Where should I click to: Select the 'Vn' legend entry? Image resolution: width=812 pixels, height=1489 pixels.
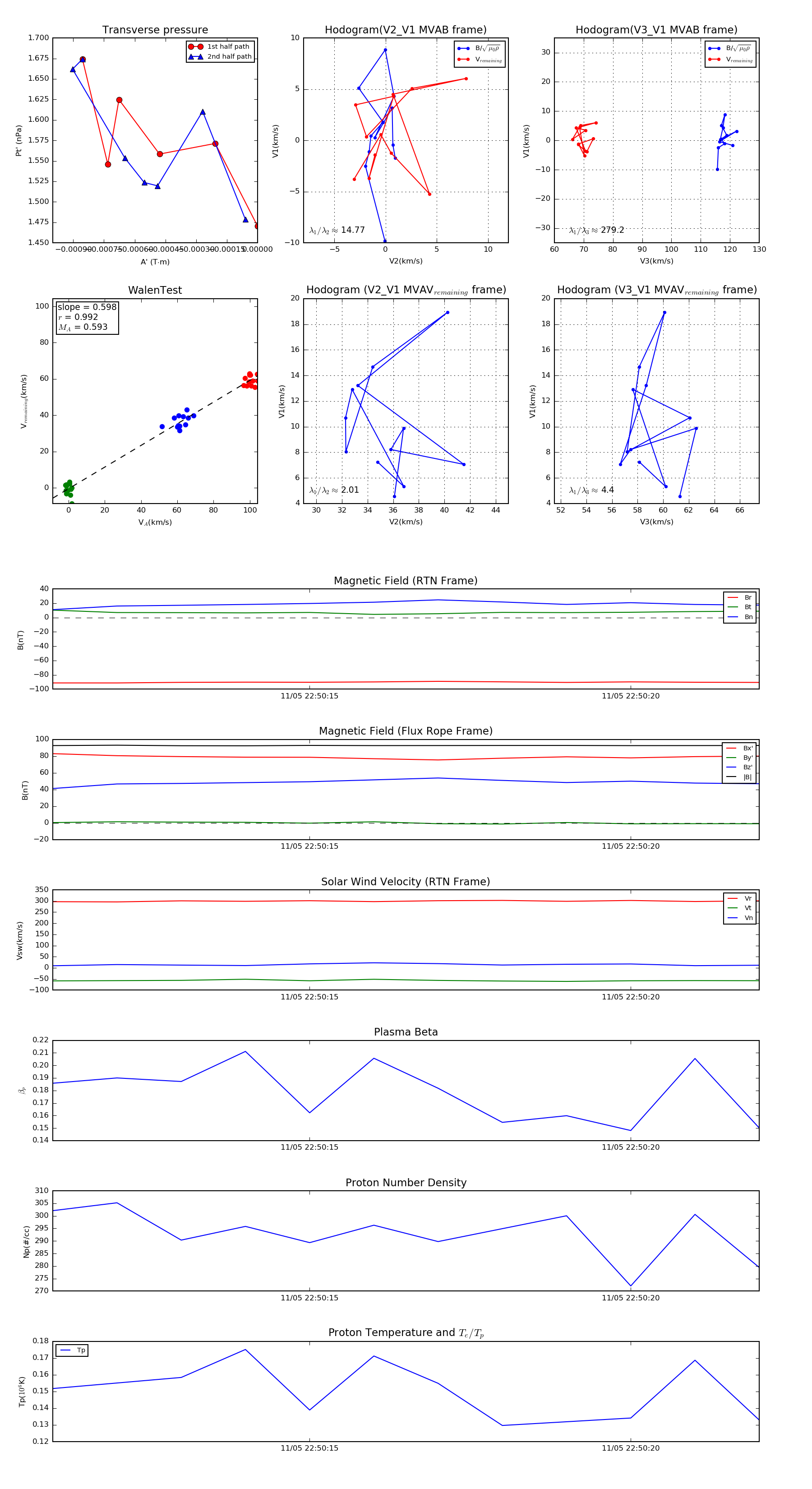tap(740, 918)
